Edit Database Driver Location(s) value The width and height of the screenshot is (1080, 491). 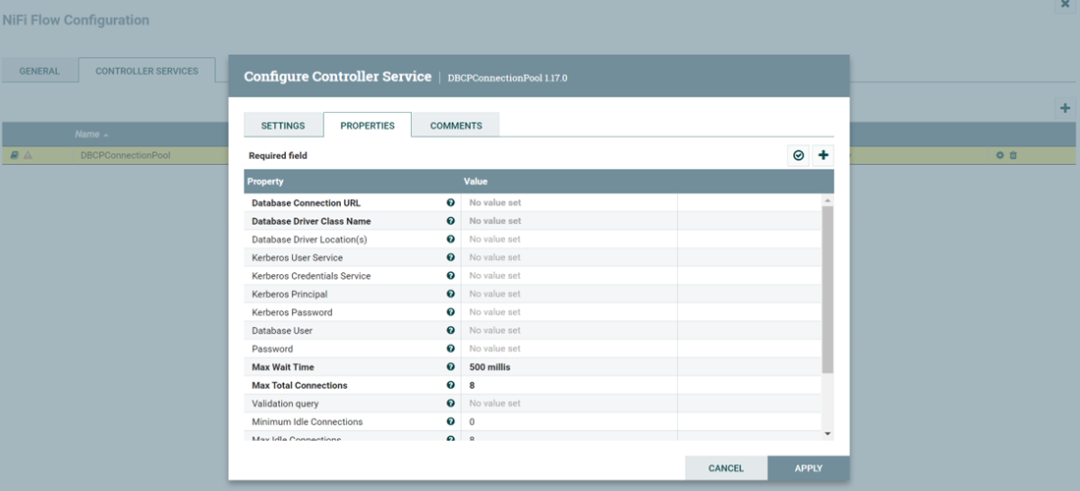coord(570,239)
